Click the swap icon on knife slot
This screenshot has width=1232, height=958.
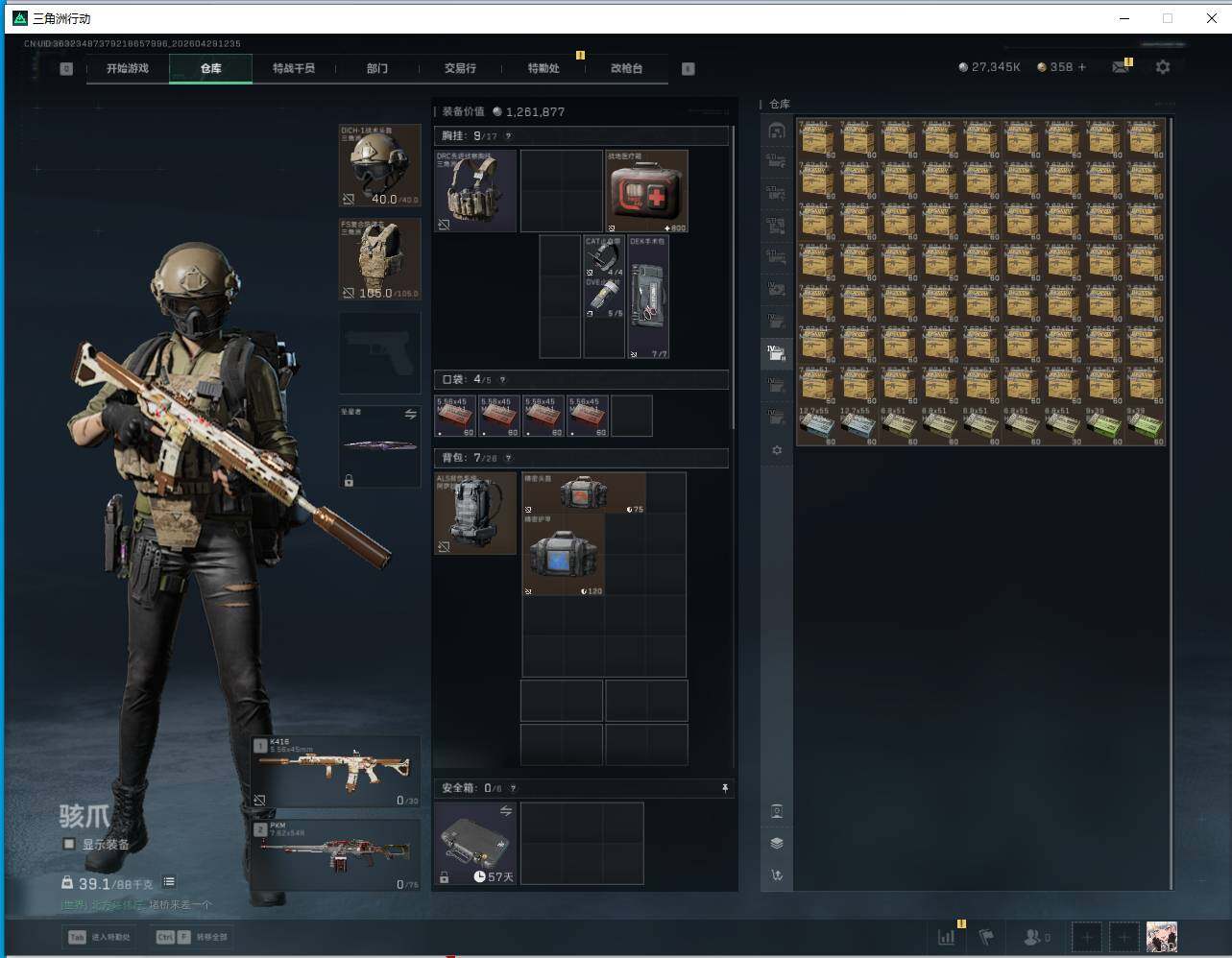[x=410, y=415]
